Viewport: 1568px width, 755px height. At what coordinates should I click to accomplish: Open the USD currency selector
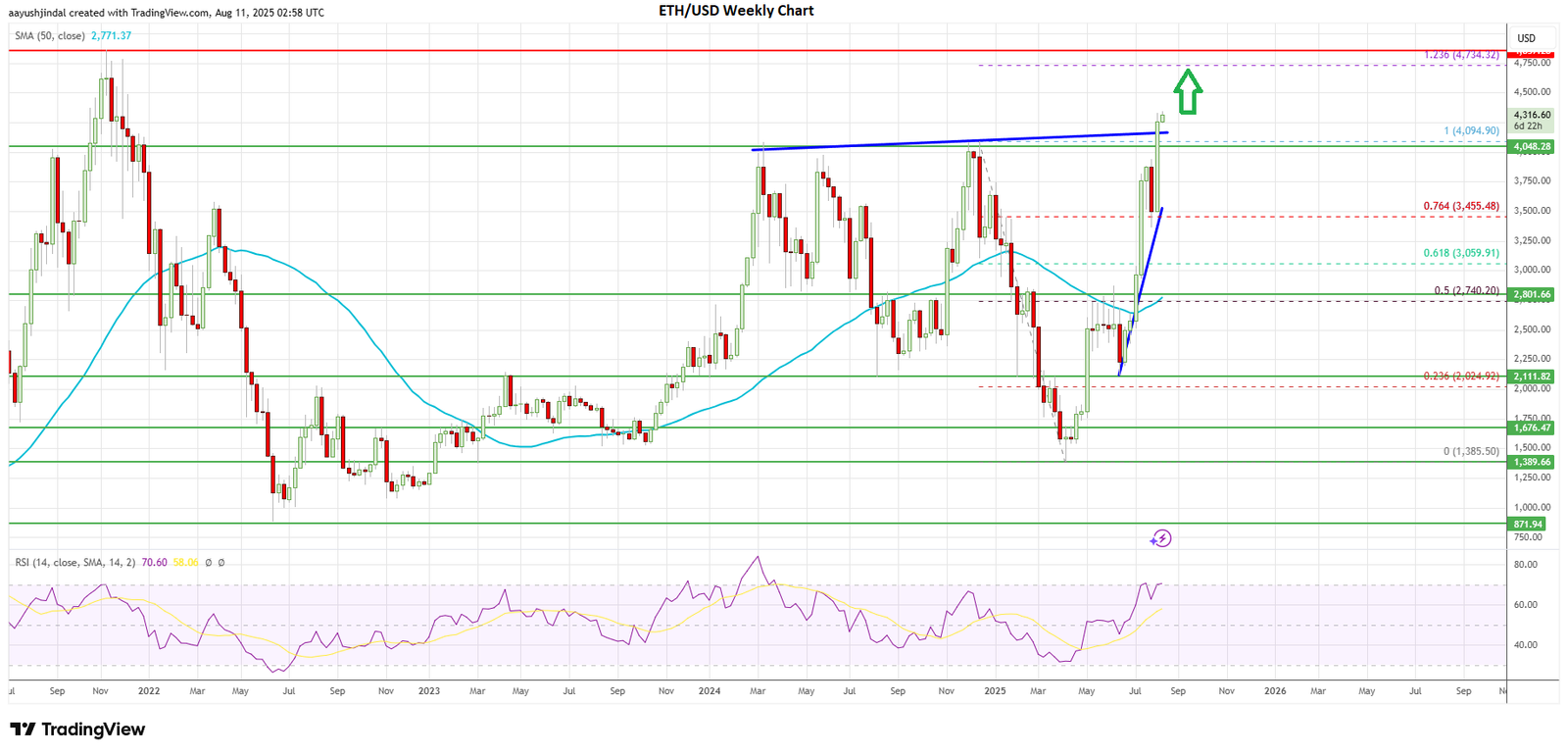point(1526,38)
